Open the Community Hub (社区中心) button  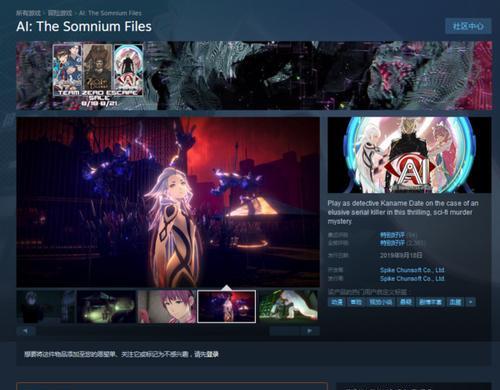468,26
